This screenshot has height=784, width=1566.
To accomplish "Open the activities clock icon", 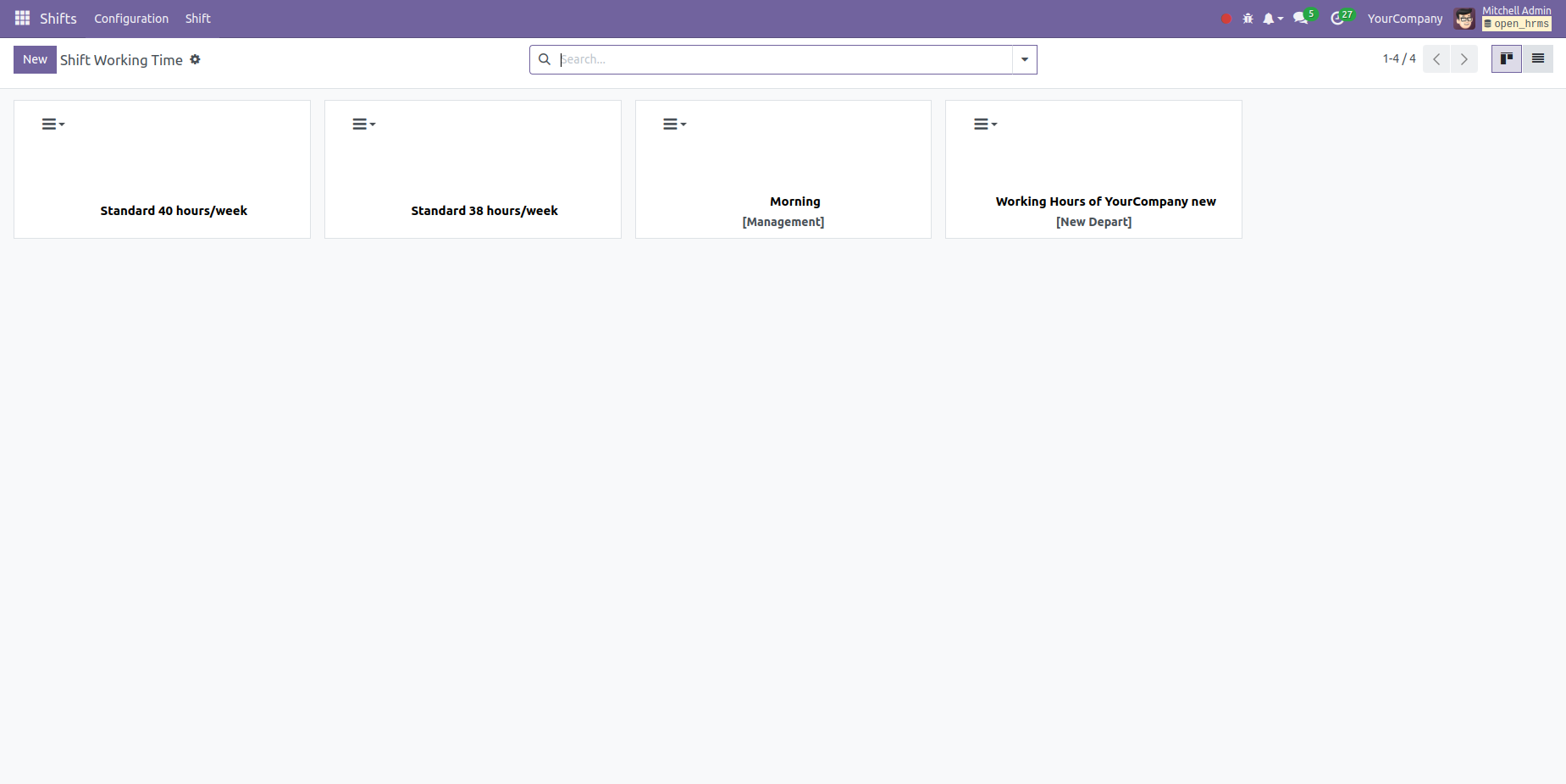I will click(x=1337, y=19).
